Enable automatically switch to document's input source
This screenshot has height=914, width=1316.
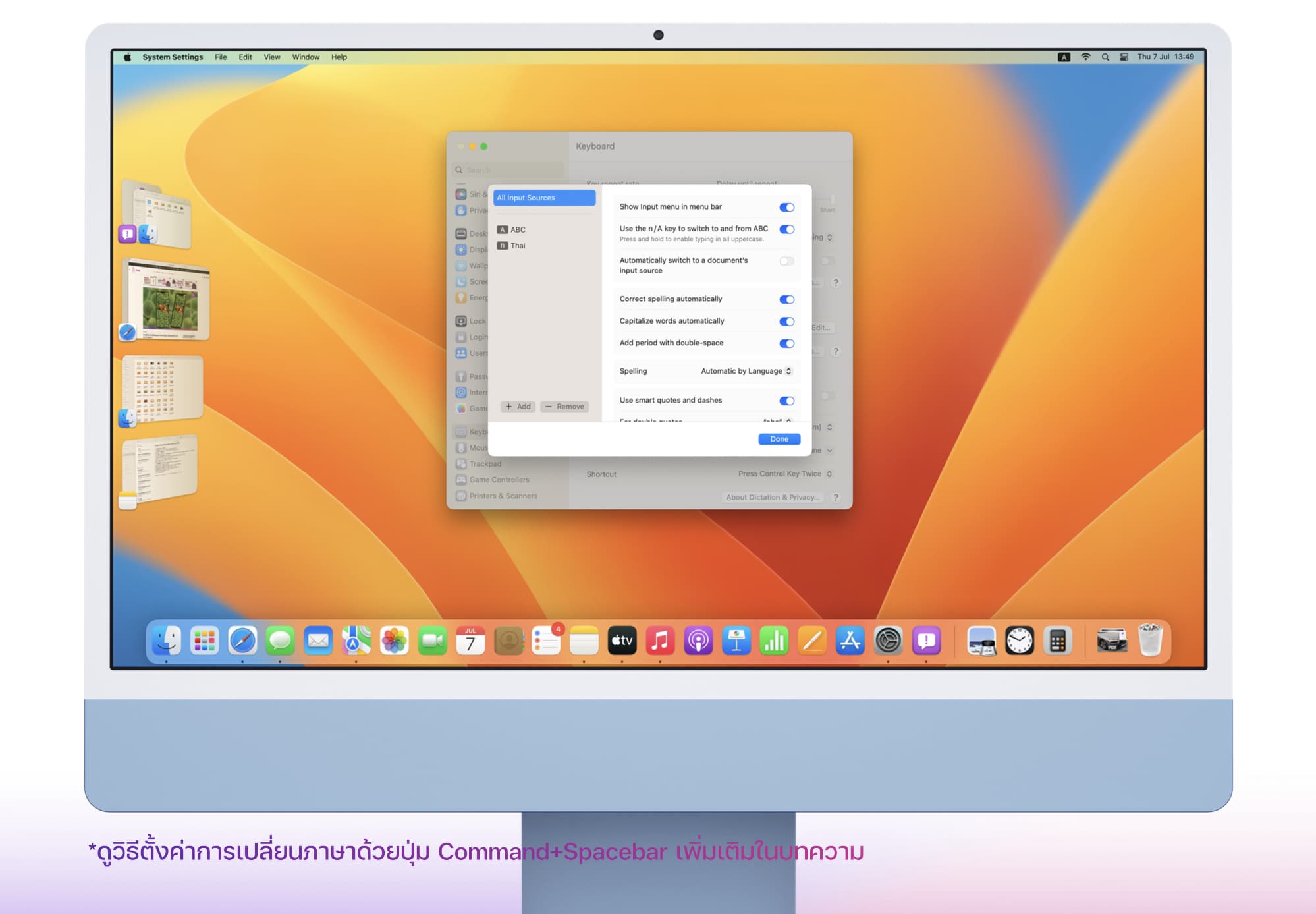pyautogui.click(x=786, y=261)
